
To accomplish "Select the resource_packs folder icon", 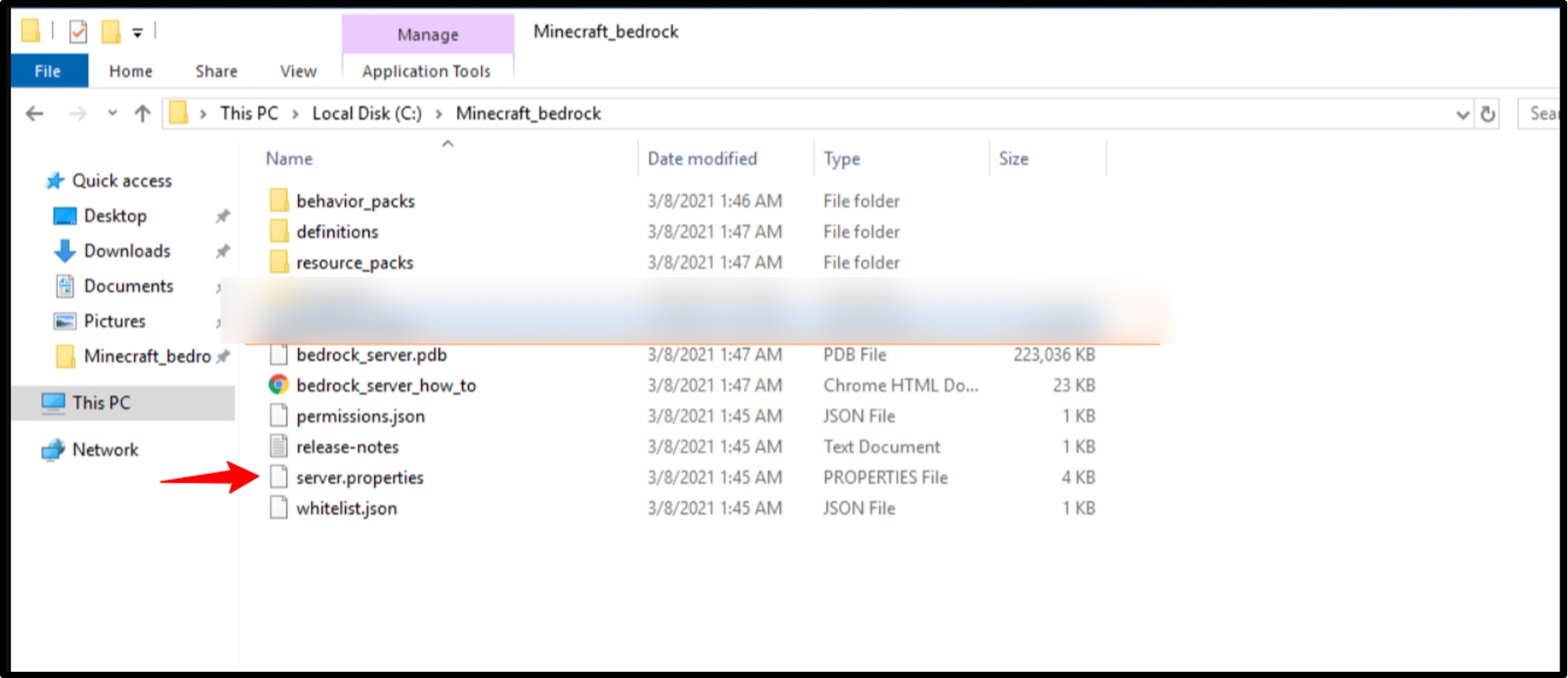I will click(279, 262).
